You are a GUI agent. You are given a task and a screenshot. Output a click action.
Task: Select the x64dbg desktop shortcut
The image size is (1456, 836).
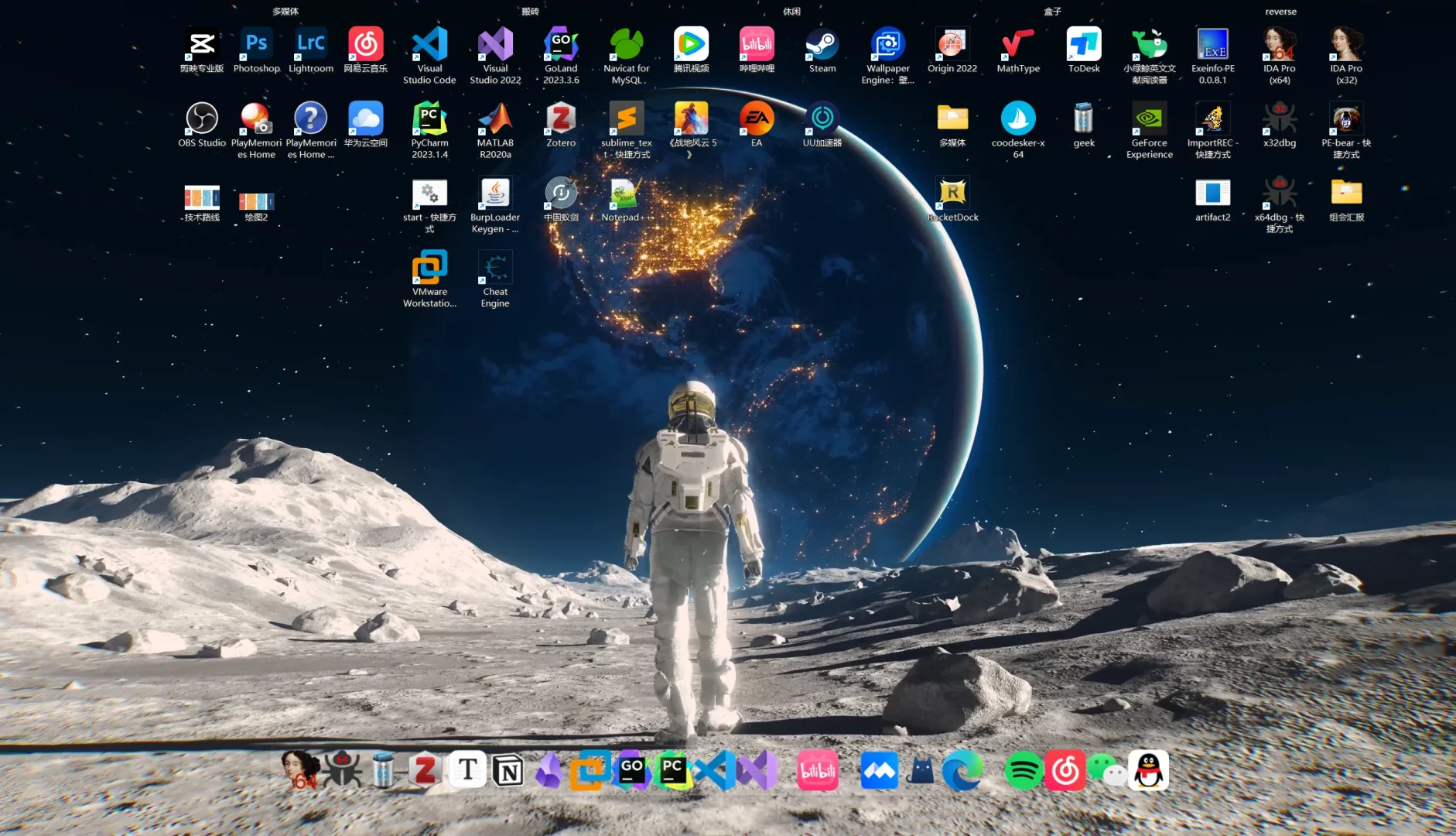pos(1280,205)
